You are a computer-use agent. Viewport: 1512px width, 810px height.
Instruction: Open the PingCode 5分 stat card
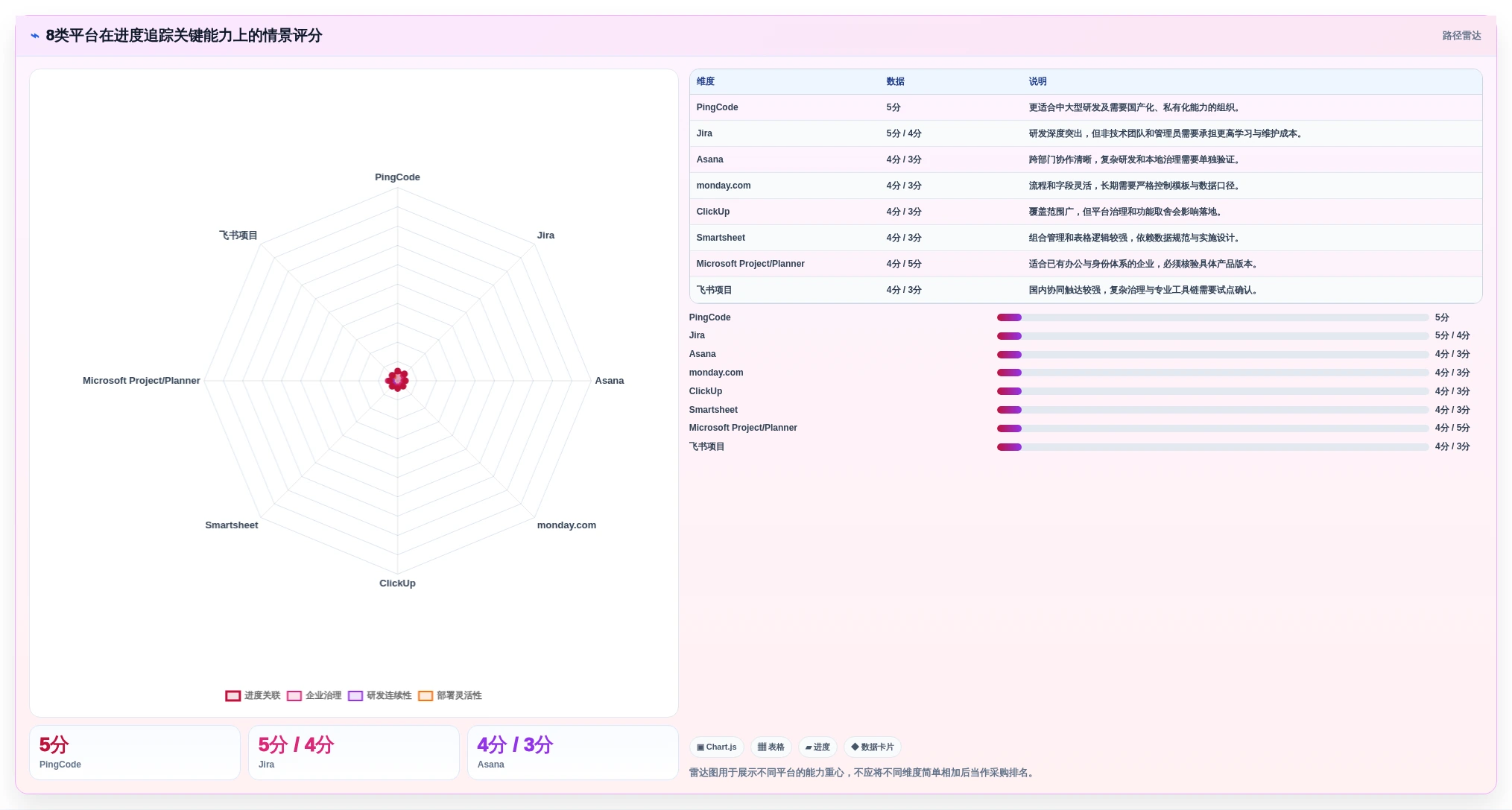tap(135, 753)
